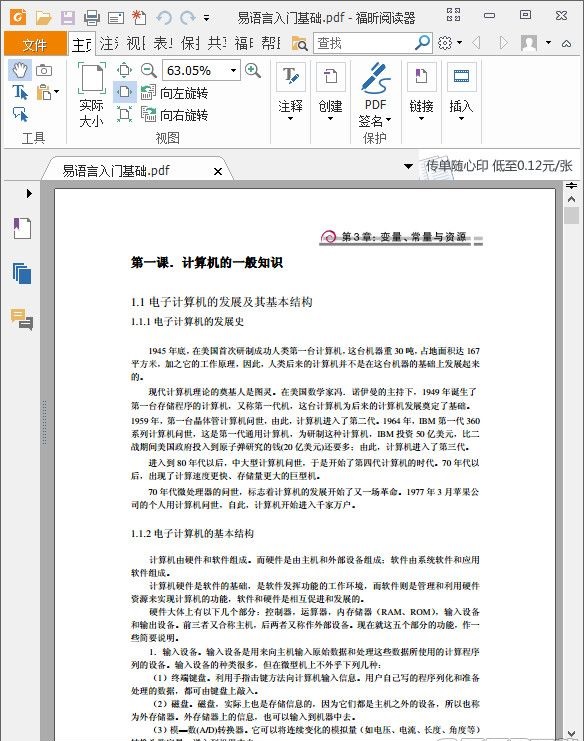Expand the quick access toolbar customize arrow
This screenshot has width=584, height=741.
click(206, 18)
